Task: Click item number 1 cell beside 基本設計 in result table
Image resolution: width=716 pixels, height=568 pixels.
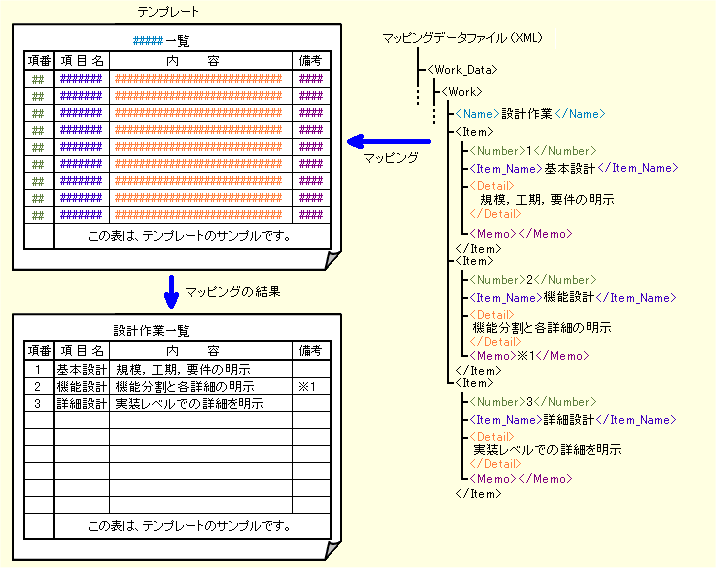Action: [39, 369]
